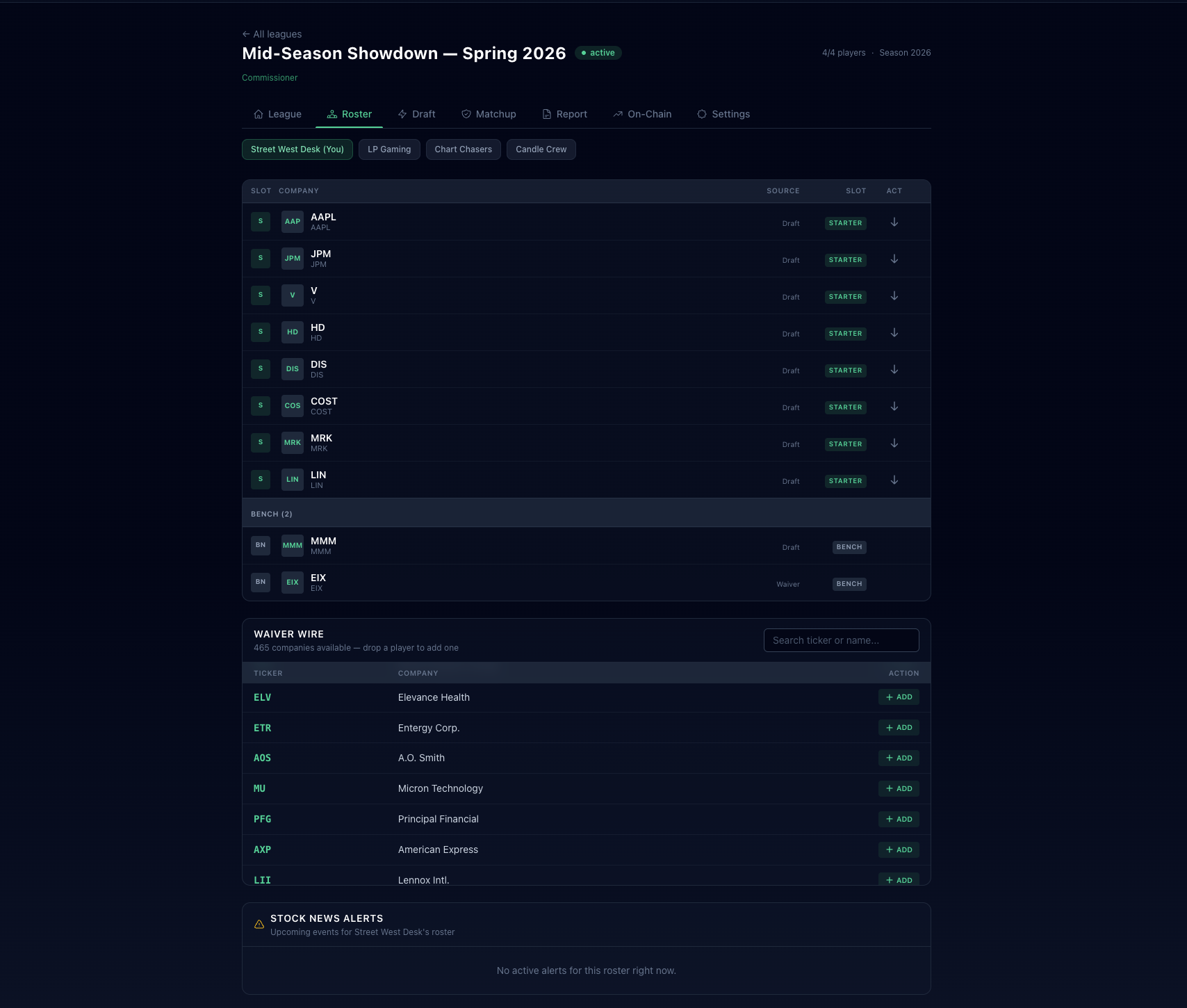Click the PFG ticker symbol
The height and width of the screenshot is (1008, 1187).
(263, 820)
